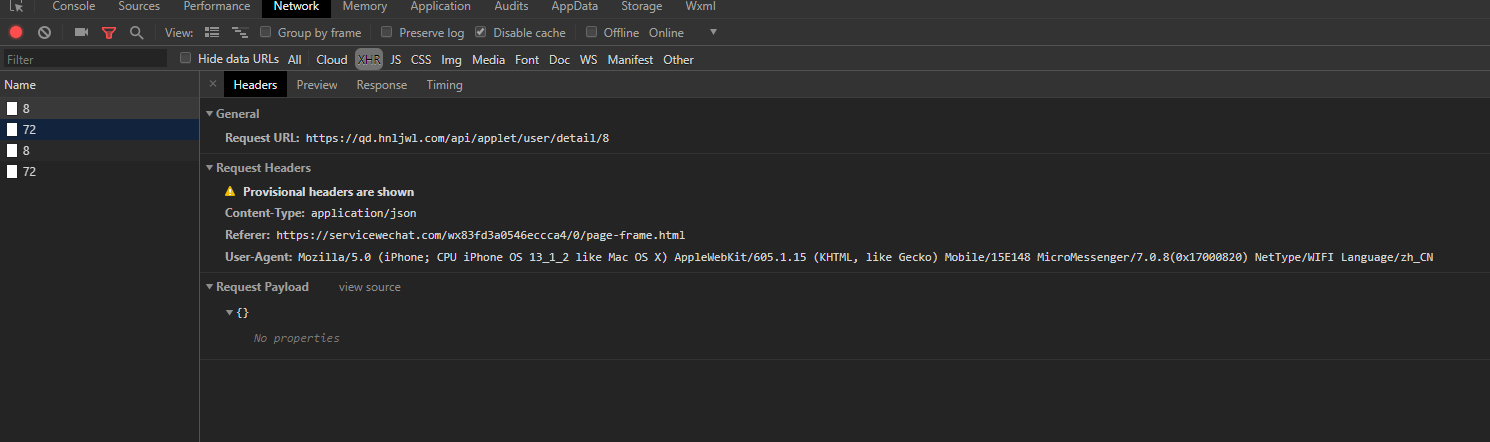This screenshot has width=1490, height=442.
Task: Select the Network tab
Action: [296, 6]
